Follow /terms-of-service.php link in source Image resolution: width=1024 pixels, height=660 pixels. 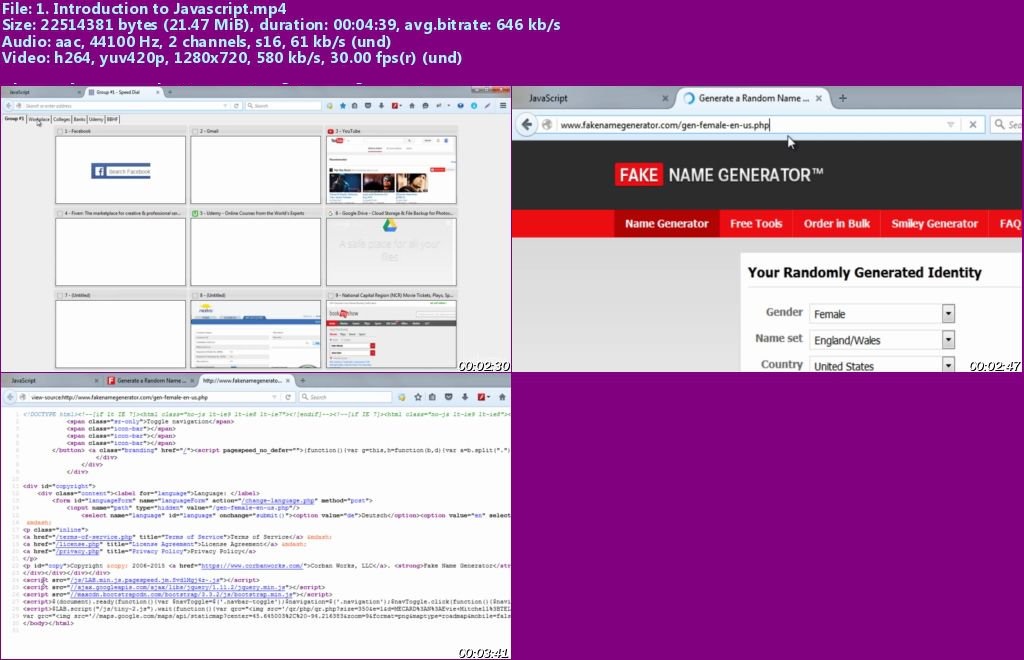93,537
